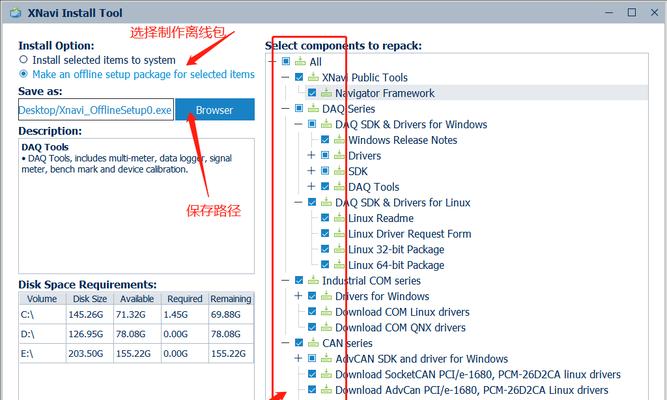Maximize the XNavi Install Tool window

(x=632, y=12)
